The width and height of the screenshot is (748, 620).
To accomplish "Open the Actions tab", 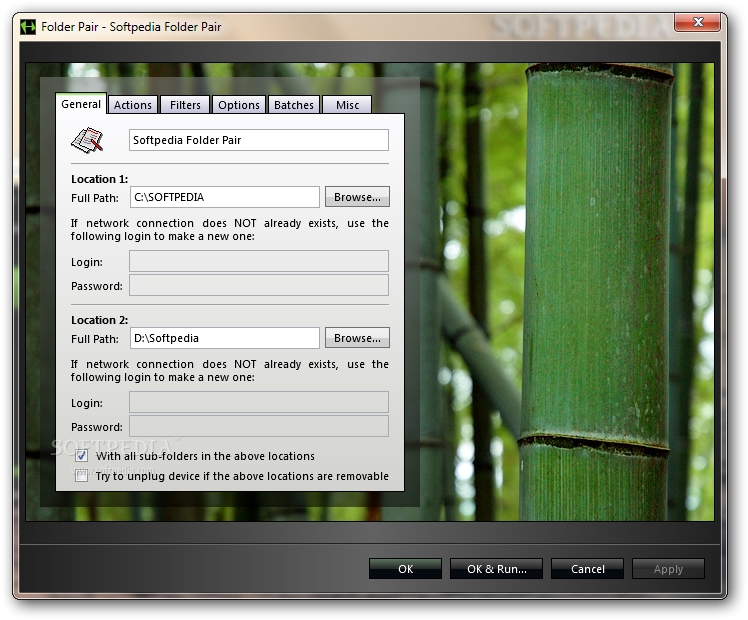I will (x=133, y=105).
